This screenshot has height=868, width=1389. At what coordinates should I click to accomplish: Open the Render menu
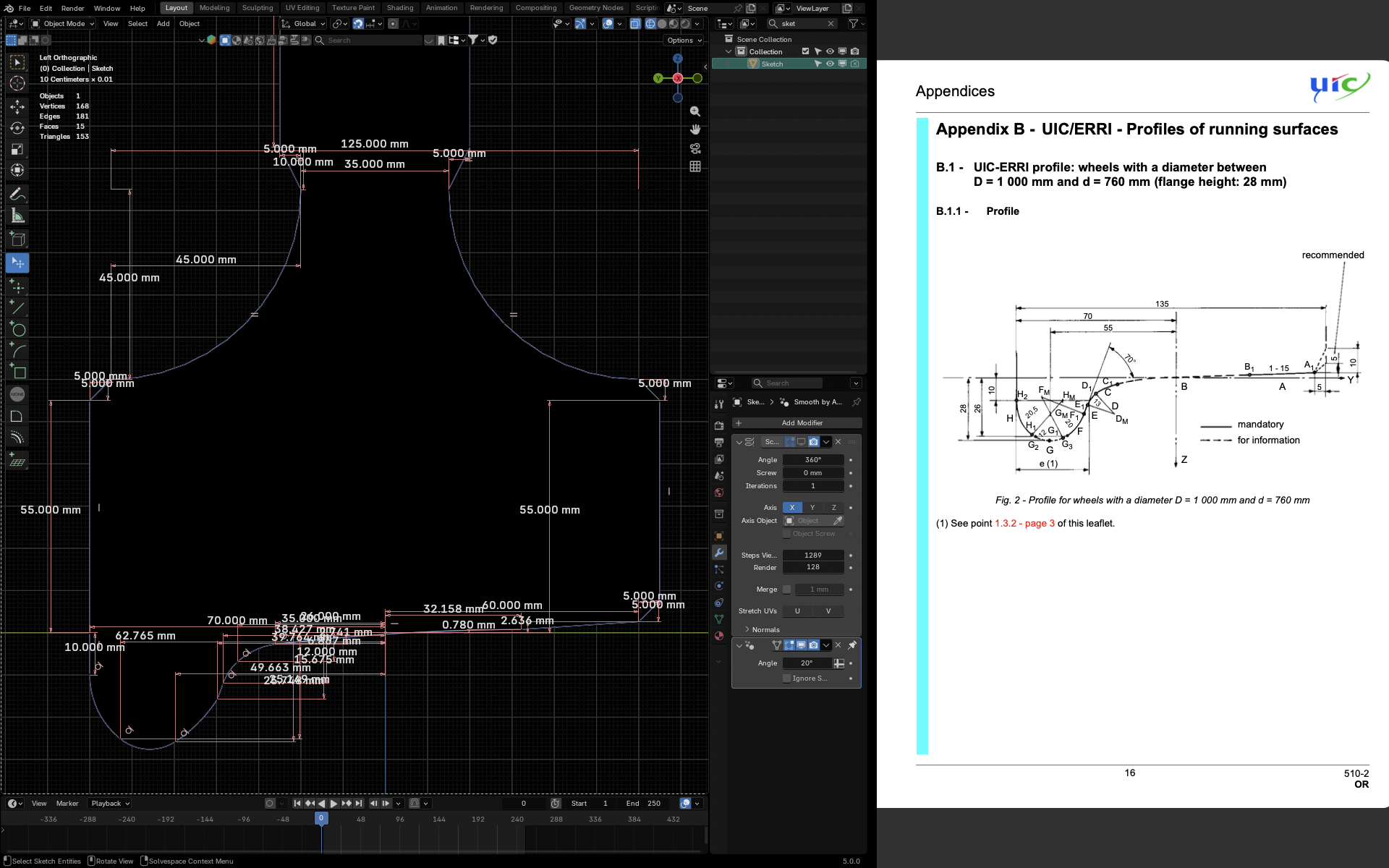(72, 8)
